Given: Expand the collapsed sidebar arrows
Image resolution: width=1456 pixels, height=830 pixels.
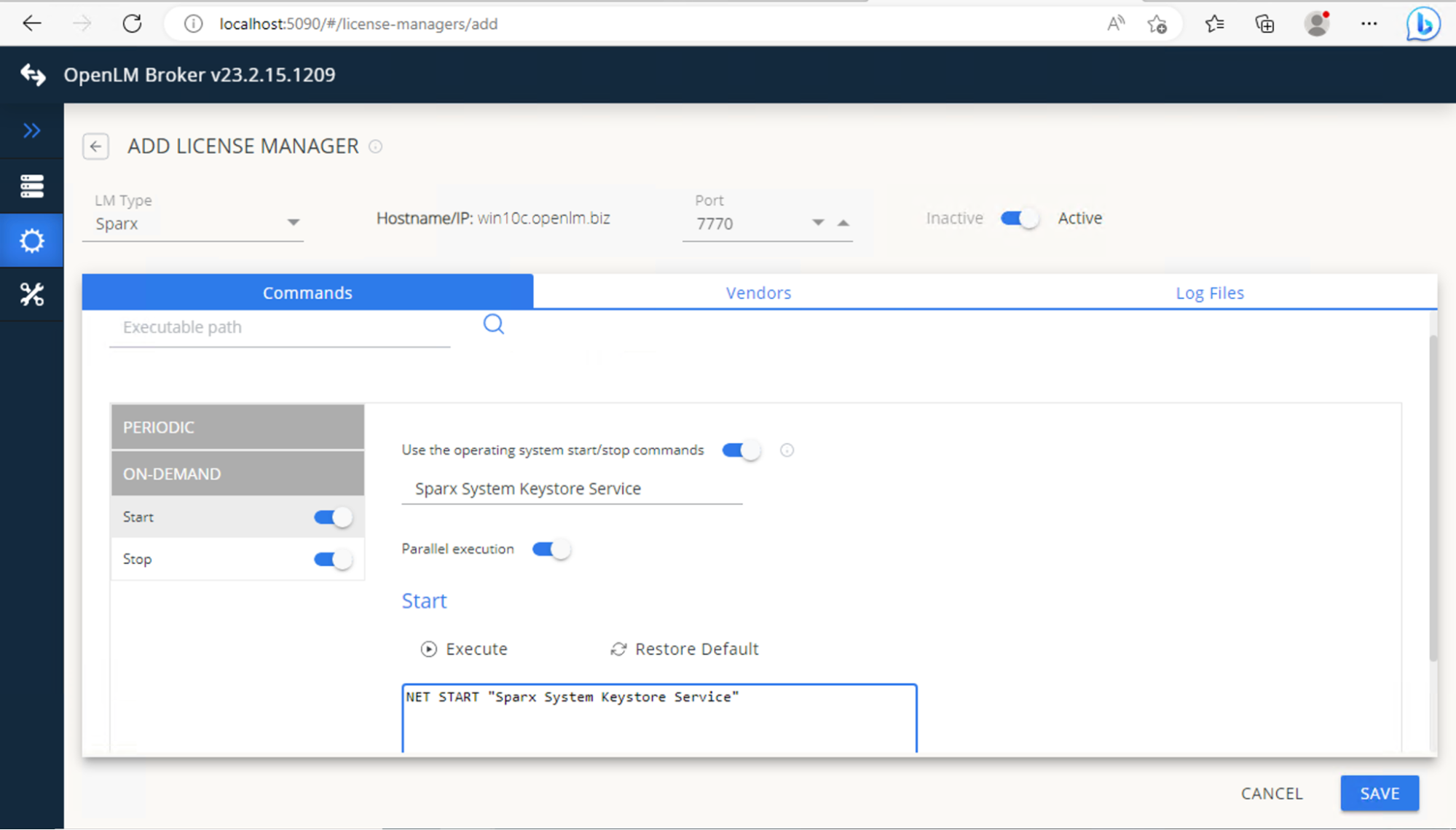Looking at the screenshot, I should (32, 130).
